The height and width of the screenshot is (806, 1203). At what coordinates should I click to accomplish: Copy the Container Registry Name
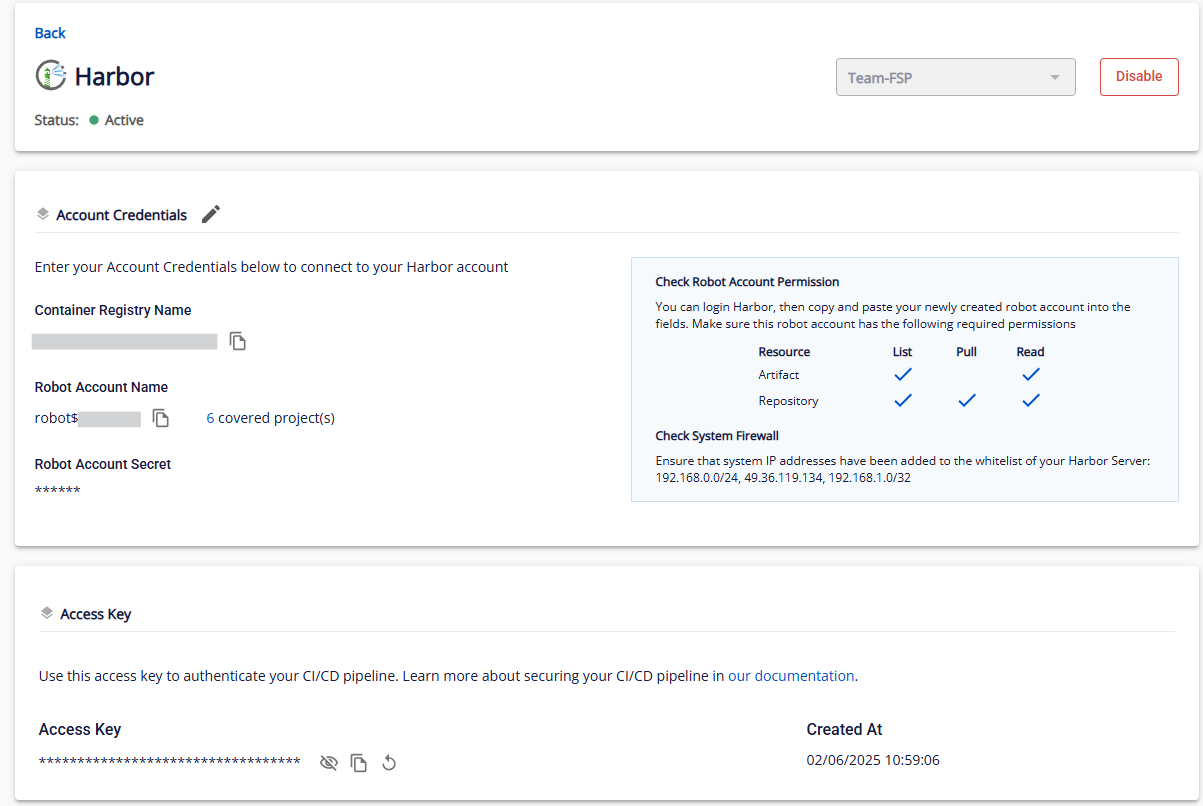pyautogui.click(x=238, y=342)
